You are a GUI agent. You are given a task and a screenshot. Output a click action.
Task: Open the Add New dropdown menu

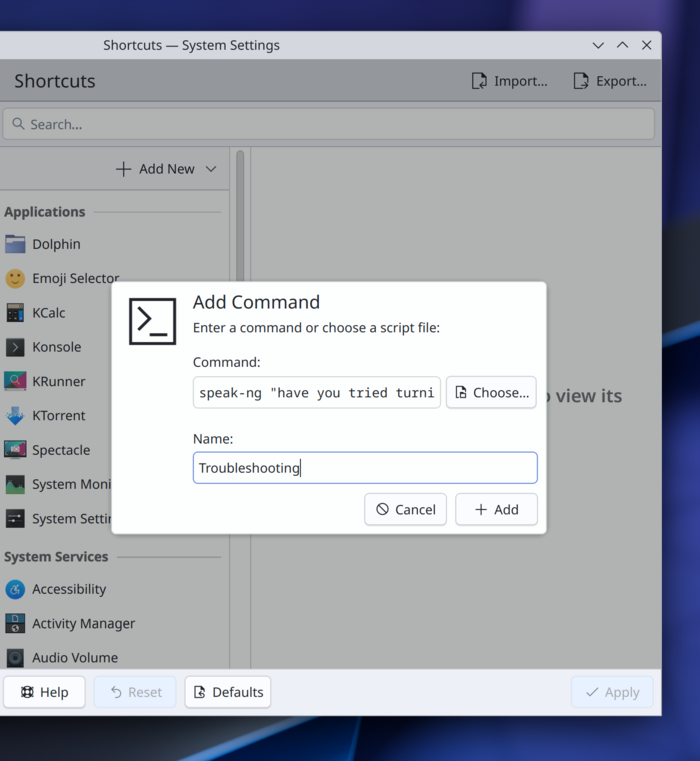[x=166, y=169]
